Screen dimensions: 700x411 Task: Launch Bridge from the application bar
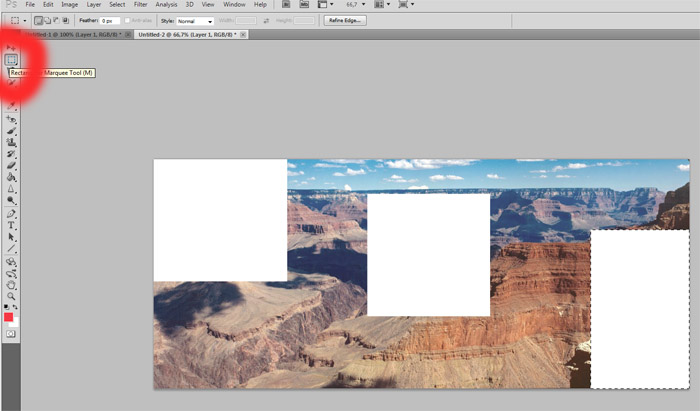[286, 4]
